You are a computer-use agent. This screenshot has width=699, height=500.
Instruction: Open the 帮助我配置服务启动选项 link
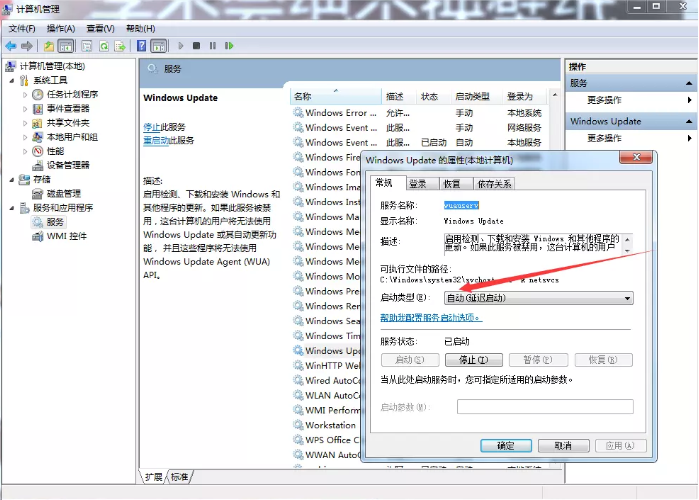point(431,317)
